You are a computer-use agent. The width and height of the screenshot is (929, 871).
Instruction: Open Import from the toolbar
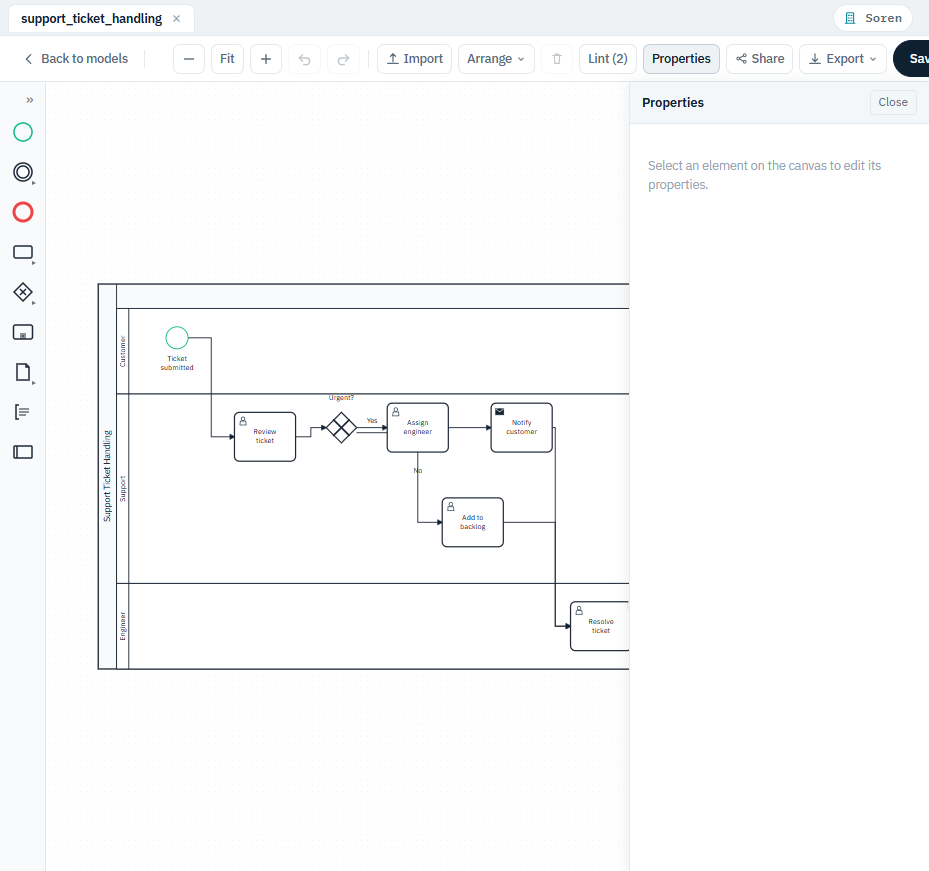(415, 59)
